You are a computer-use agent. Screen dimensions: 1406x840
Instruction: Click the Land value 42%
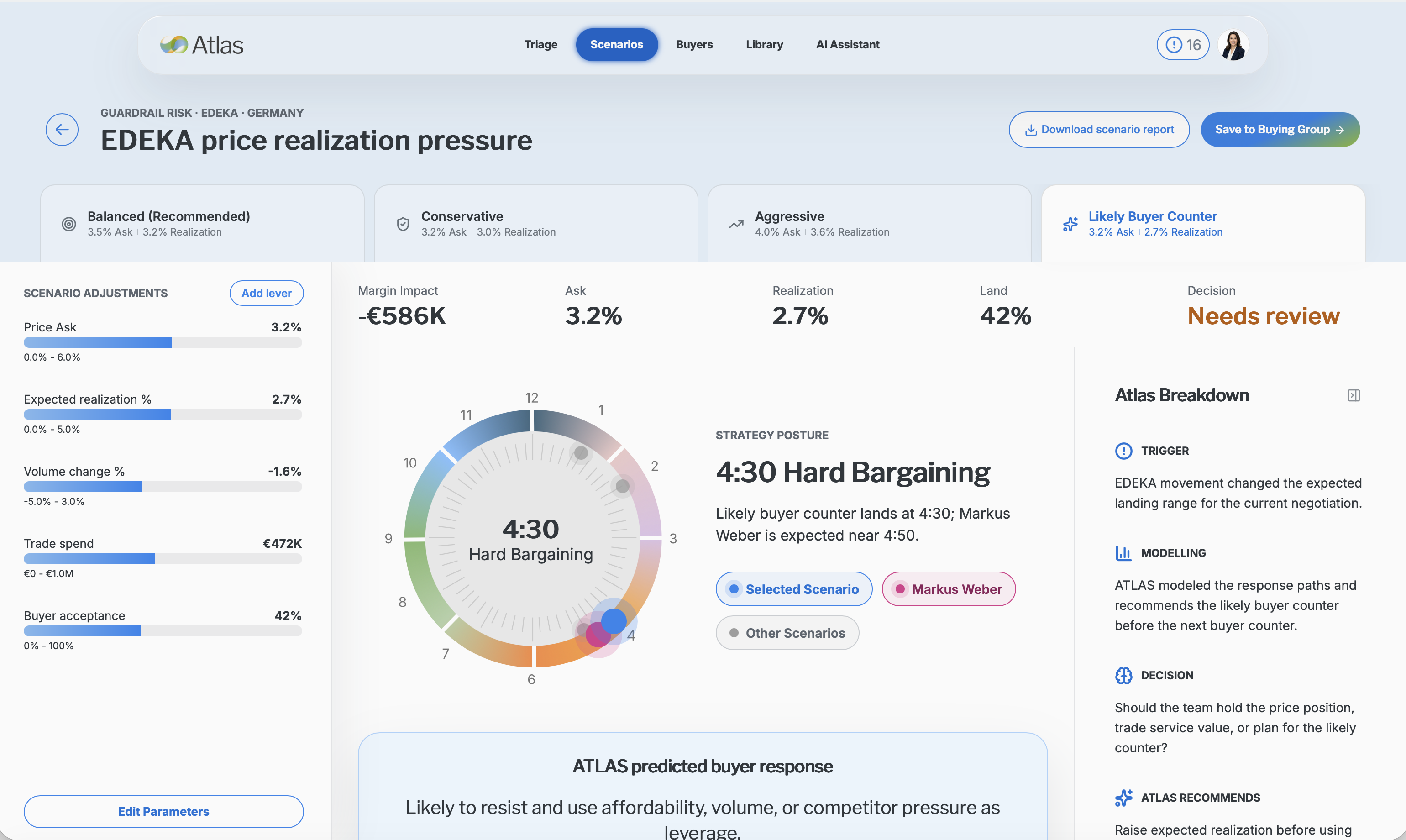(x=1006, y=316)
